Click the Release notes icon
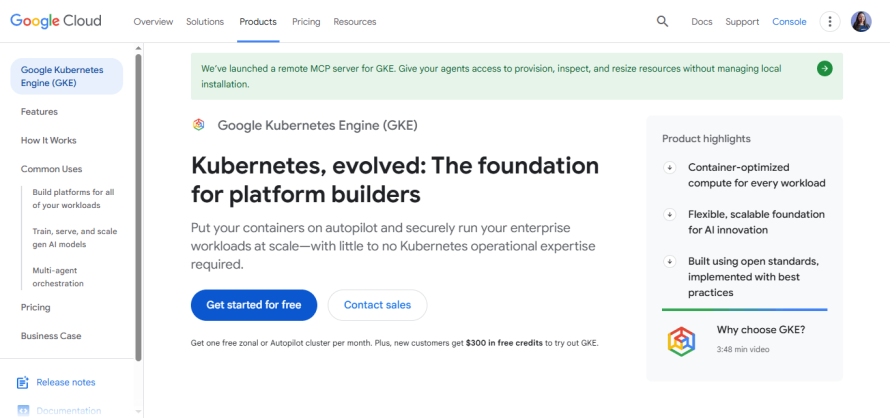The width and height of the screenshot is (890, 418). click(23, 382)
